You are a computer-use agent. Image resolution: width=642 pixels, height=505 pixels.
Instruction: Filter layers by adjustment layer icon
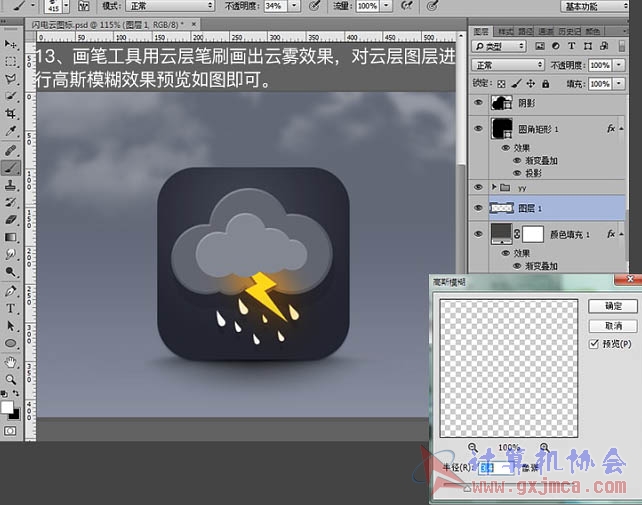(556, 46)
